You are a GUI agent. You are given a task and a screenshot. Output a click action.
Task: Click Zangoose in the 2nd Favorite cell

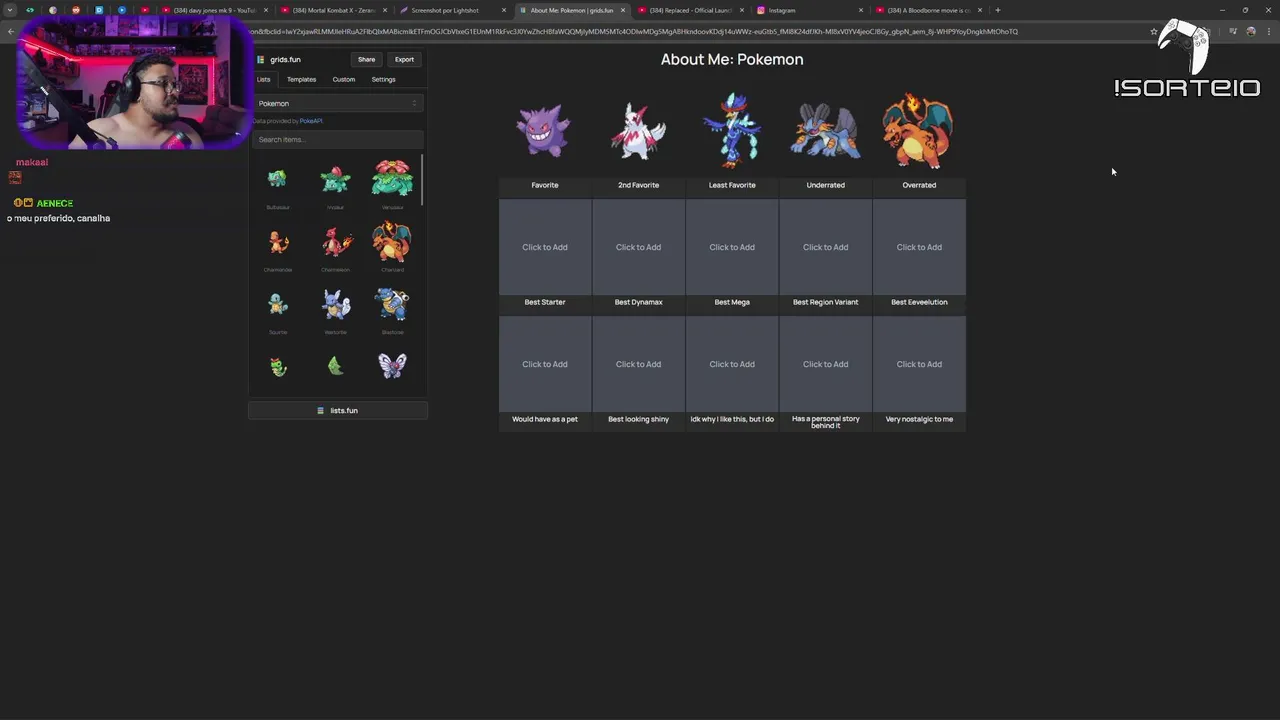coord(638,131)
